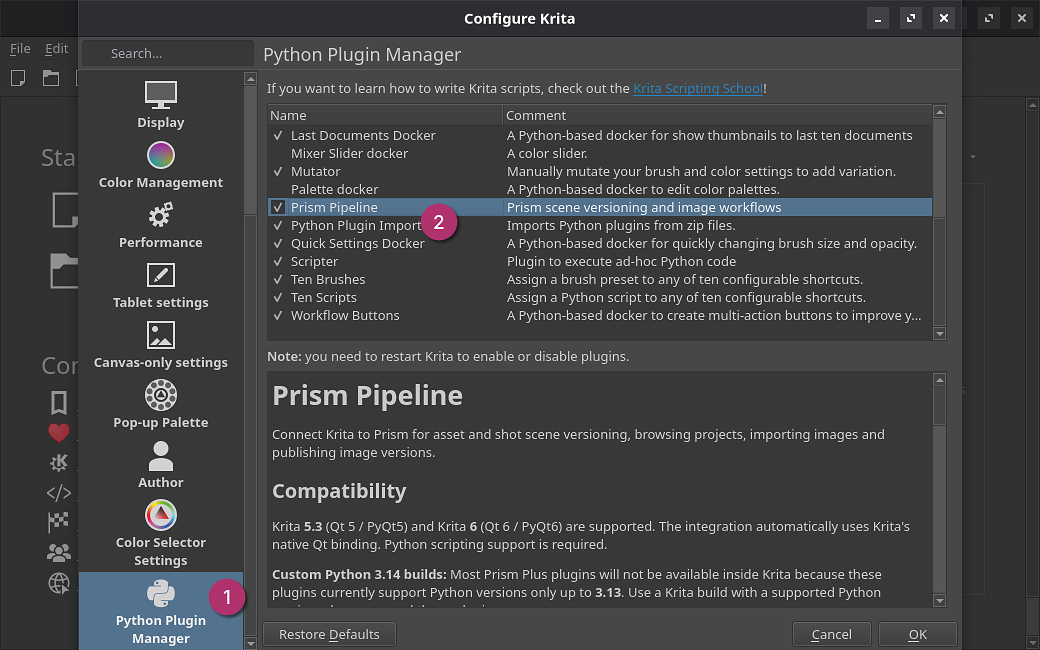Select the "Palette docker" plugin row
Image resolution: width=1040 pixels, height=650 pixels.
pos(600,189)
